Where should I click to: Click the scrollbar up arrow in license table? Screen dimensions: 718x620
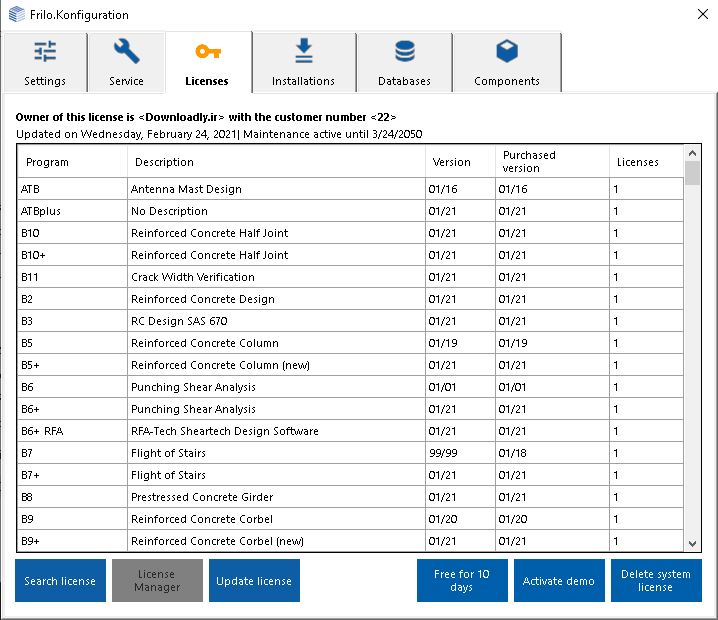[x=693, y=153]
